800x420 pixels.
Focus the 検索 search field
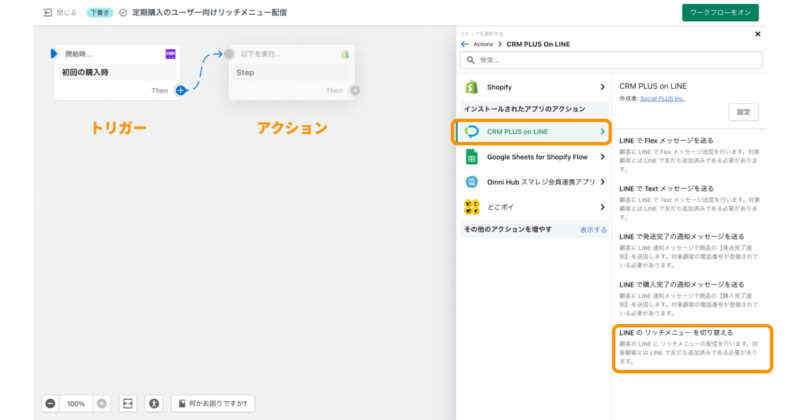(x=611, y=60)
